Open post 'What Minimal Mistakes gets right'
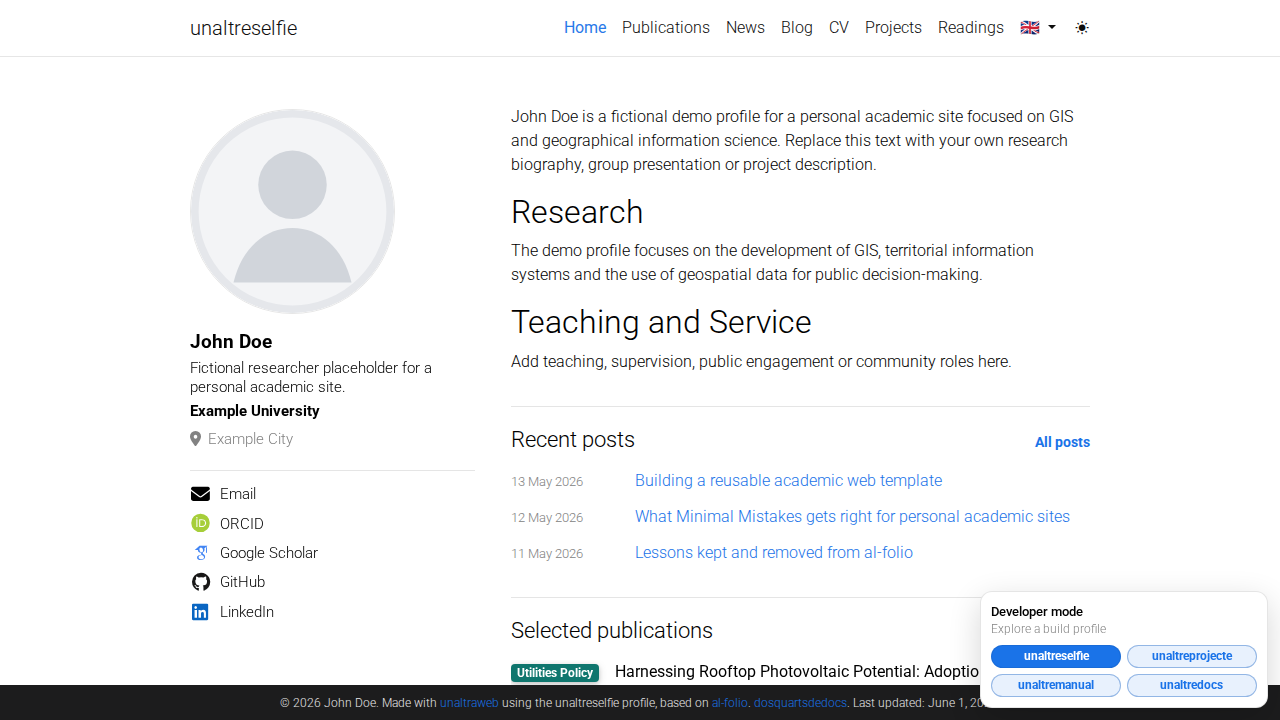The image size is (1280, 720). coord(852,517)
